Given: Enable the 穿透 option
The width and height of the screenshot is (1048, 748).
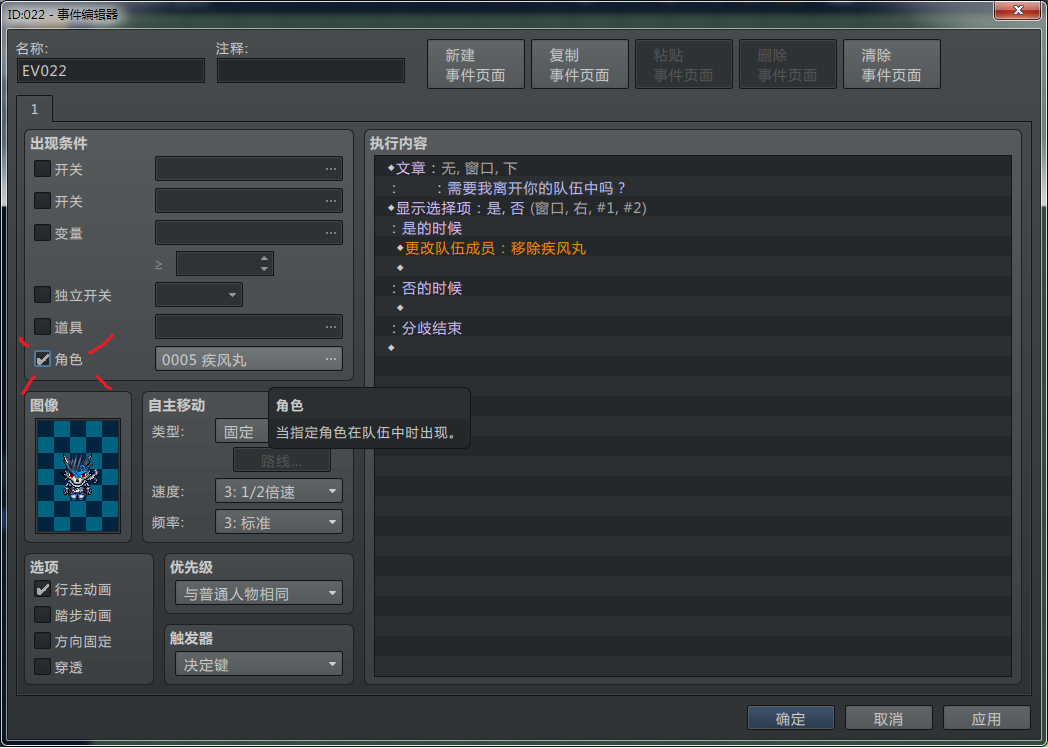Looking at the screenshot, I should (42, 666).
